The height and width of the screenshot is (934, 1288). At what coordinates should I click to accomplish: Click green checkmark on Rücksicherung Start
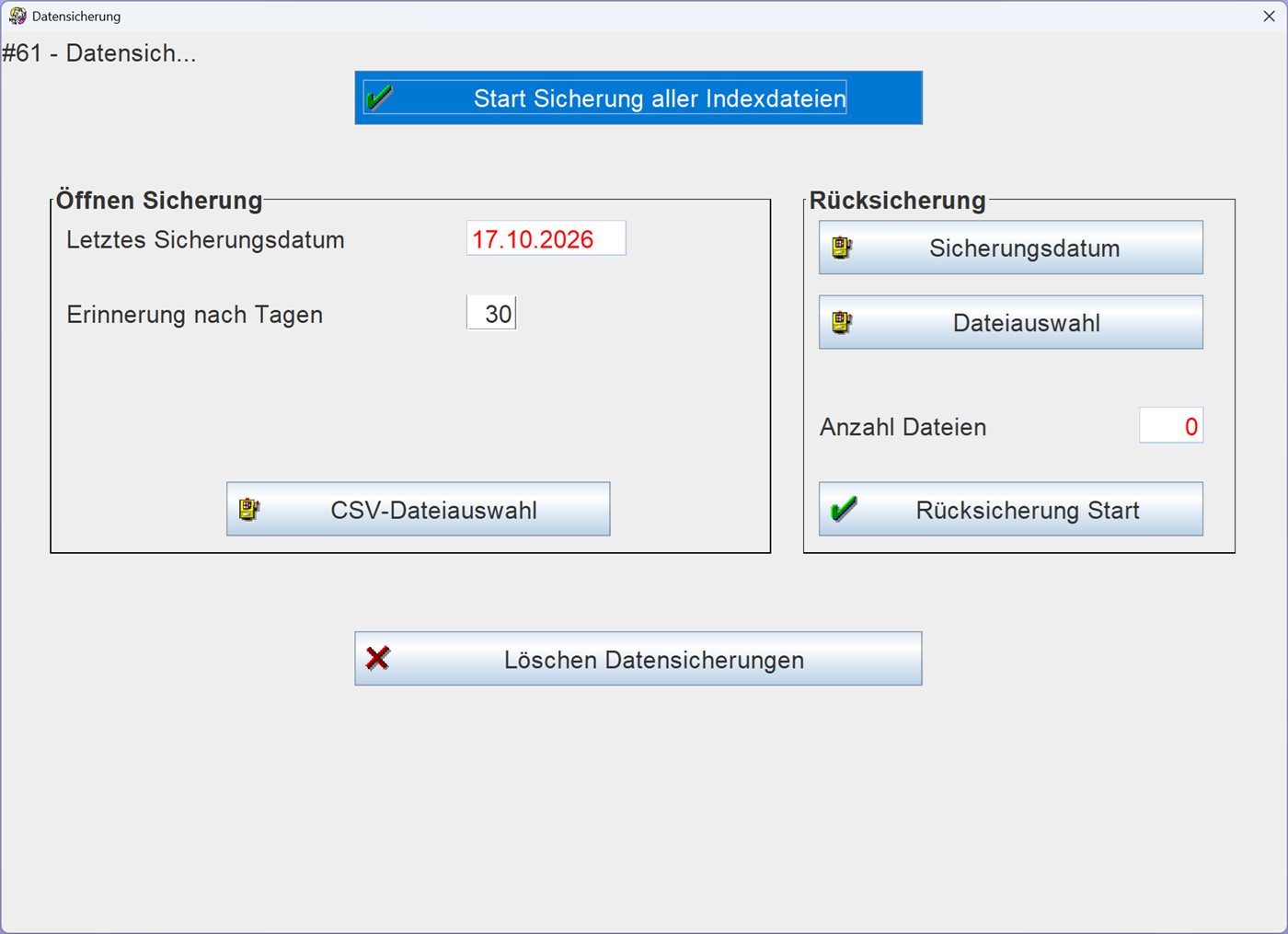[844, 509]
